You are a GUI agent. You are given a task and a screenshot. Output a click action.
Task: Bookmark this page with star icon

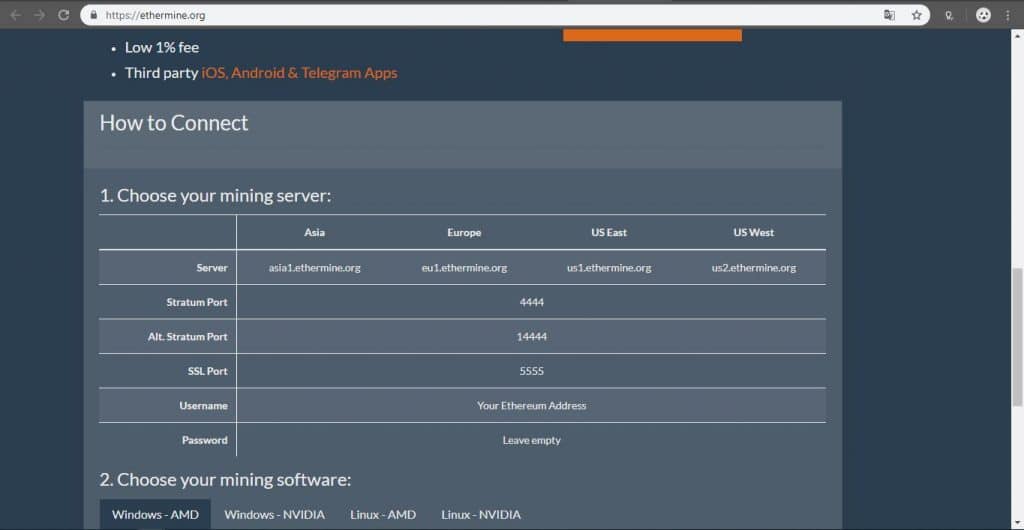(x=916, y=15)
